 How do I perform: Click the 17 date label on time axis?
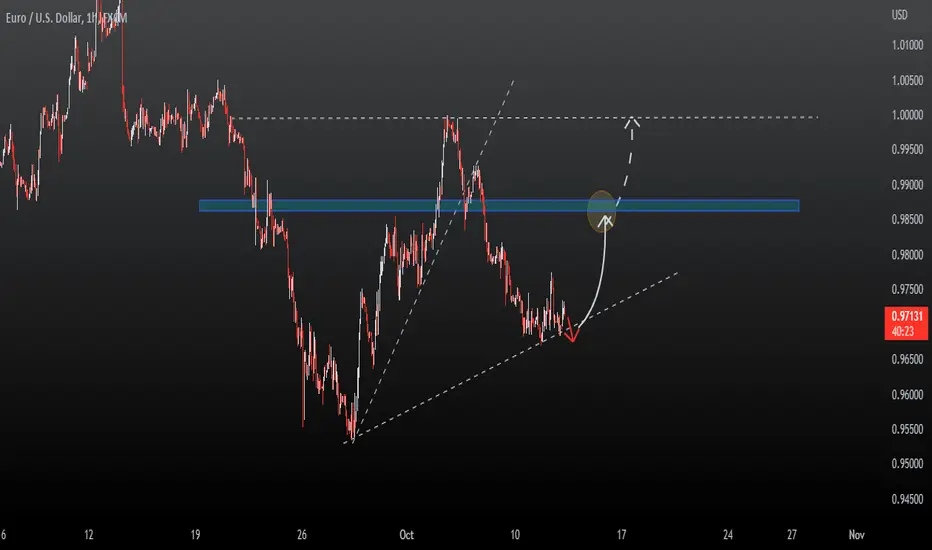(x=621, y=535)
